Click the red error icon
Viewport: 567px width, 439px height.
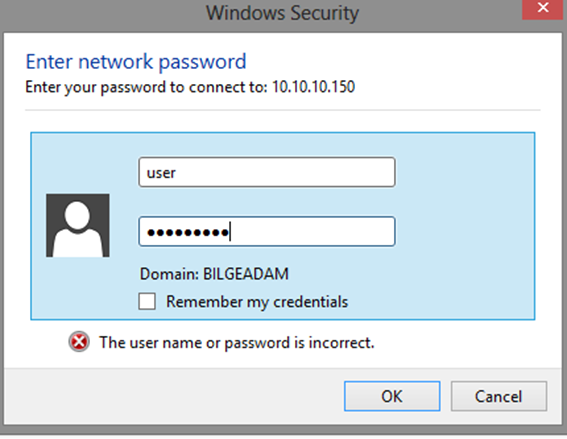(x=79, y=342)
